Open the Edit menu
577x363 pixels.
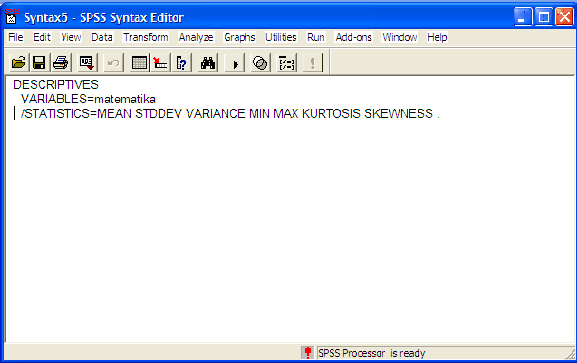pos(42,37)
